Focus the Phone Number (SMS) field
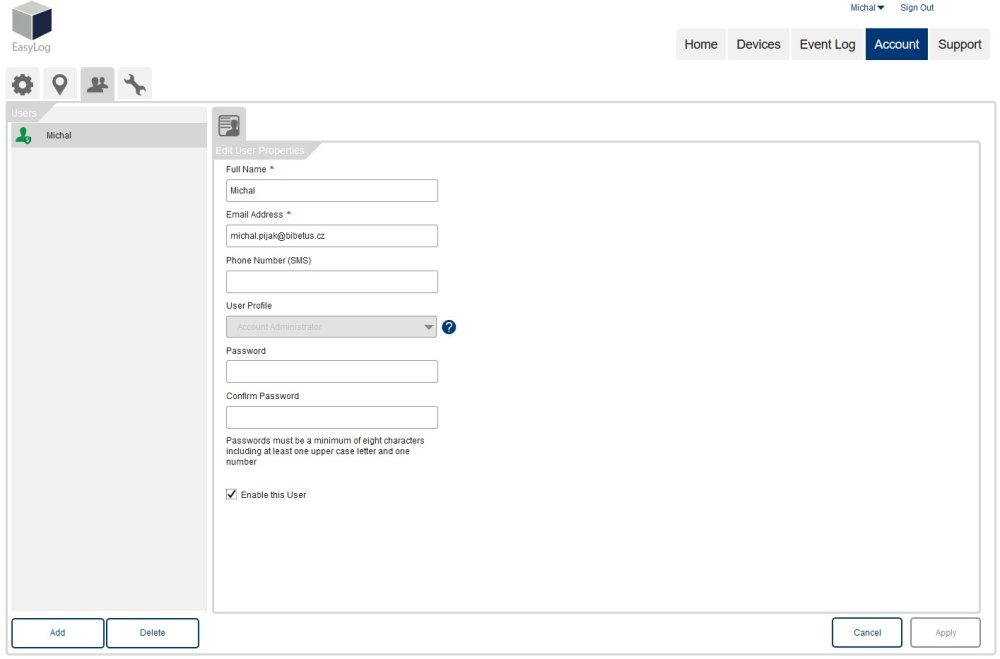This screenshot has height=659, width=1000. click(x=331, y=282)
